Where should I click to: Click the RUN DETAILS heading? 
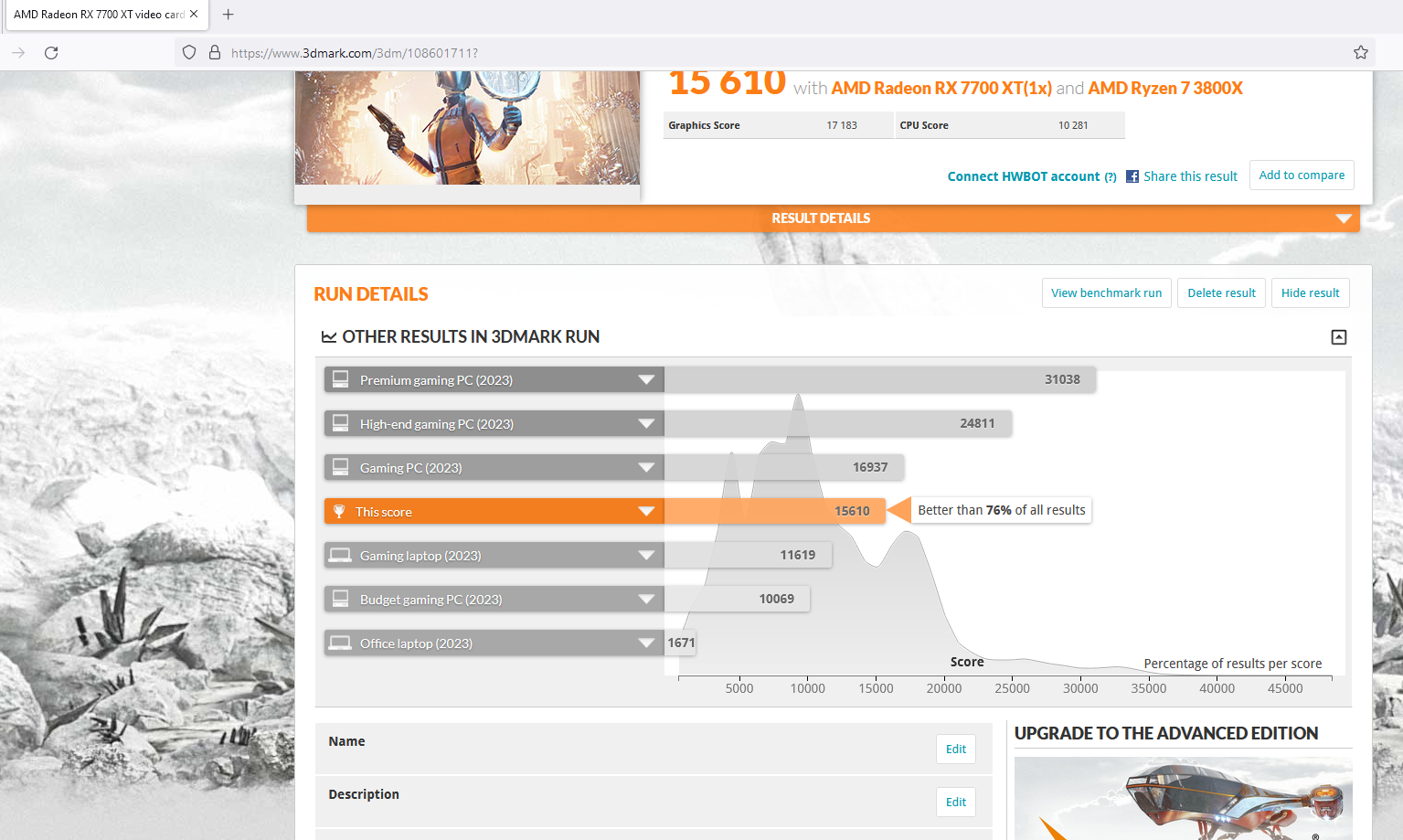371,294
